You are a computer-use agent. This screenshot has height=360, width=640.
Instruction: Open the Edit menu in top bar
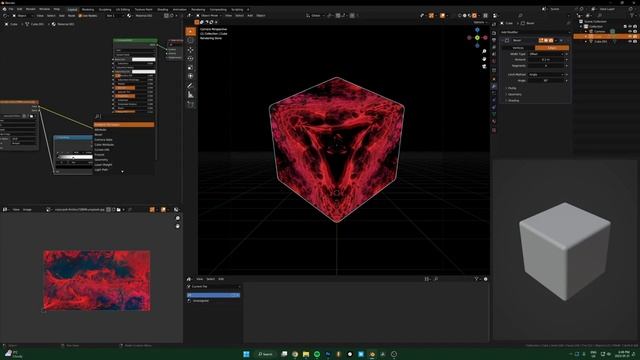(x=19, y=9)
